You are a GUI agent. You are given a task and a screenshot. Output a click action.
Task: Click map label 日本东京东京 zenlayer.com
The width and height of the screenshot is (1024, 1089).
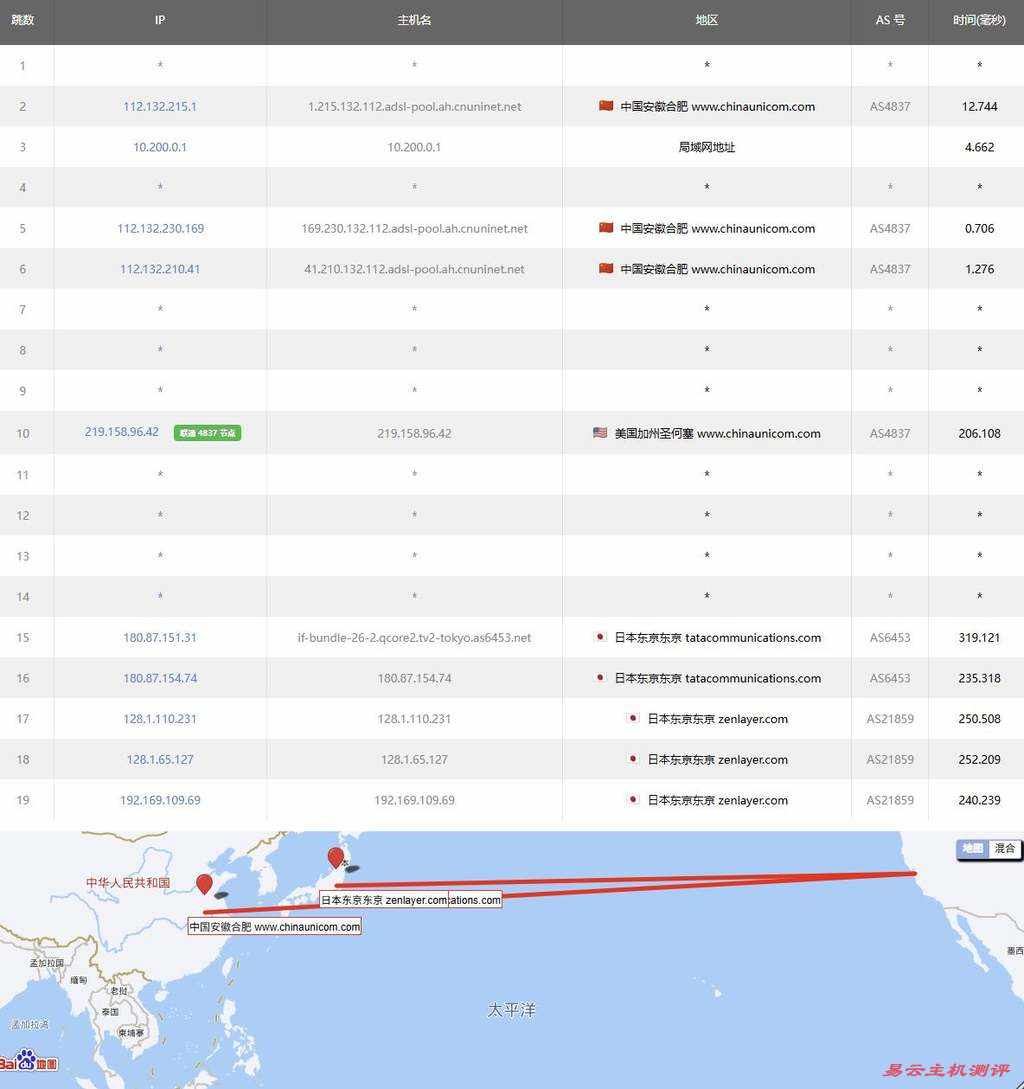(384, 900)
